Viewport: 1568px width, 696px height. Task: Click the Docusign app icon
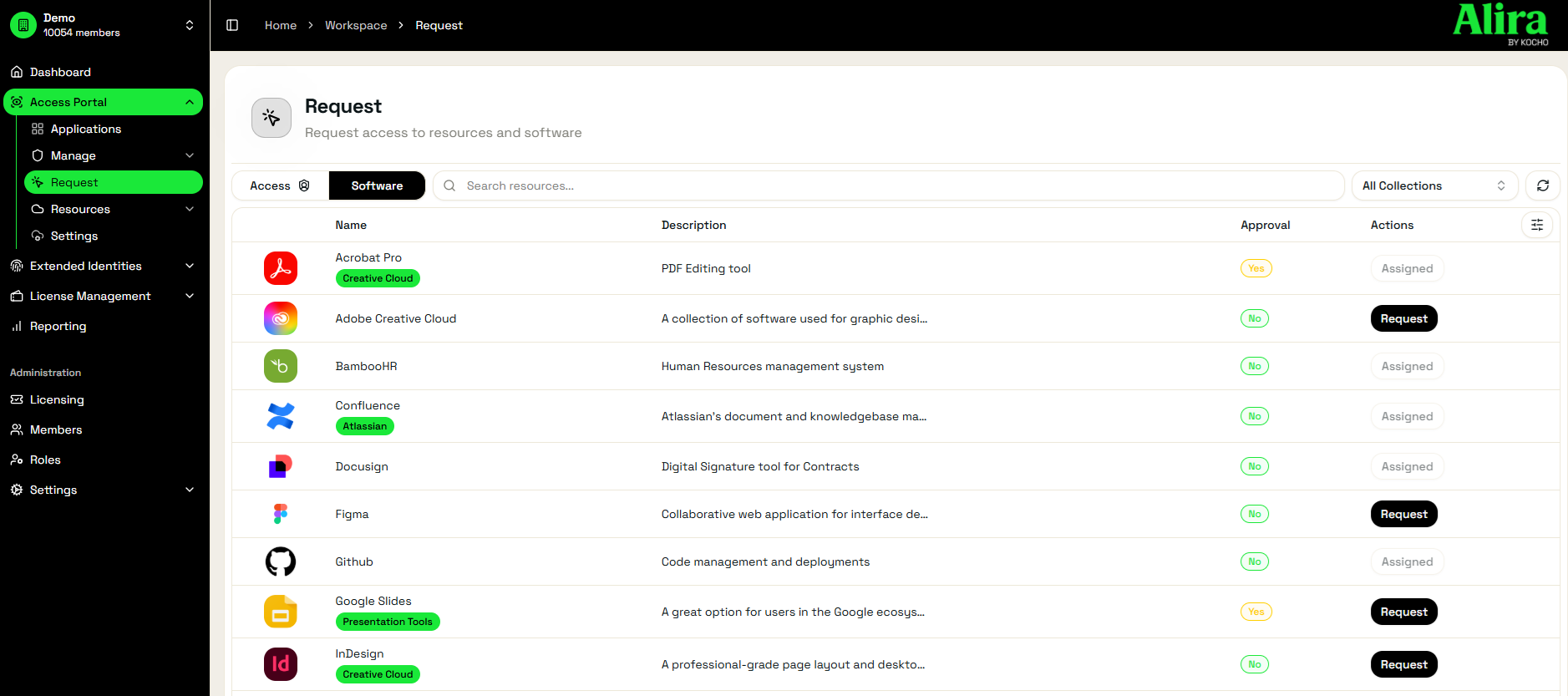(x=281, y=466)
